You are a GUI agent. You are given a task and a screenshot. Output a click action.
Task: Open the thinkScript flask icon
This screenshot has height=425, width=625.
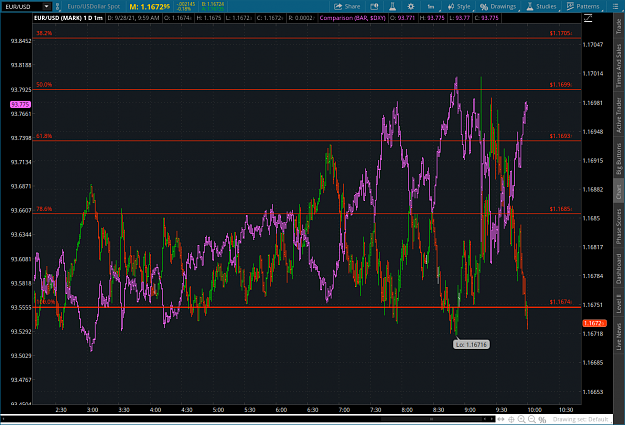pos(392,6)
